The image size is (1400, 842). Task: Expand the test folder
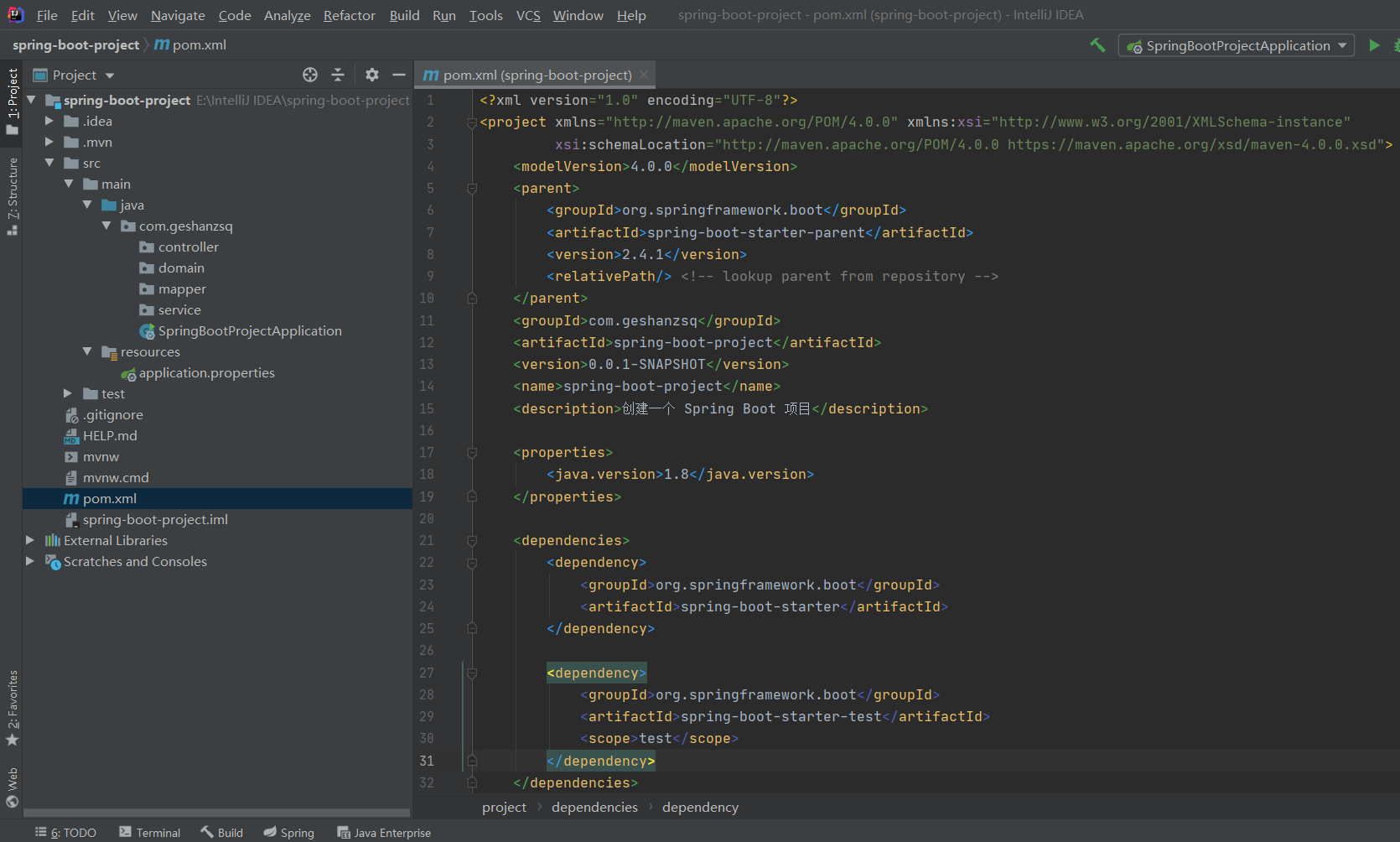(x=69, y=393)
